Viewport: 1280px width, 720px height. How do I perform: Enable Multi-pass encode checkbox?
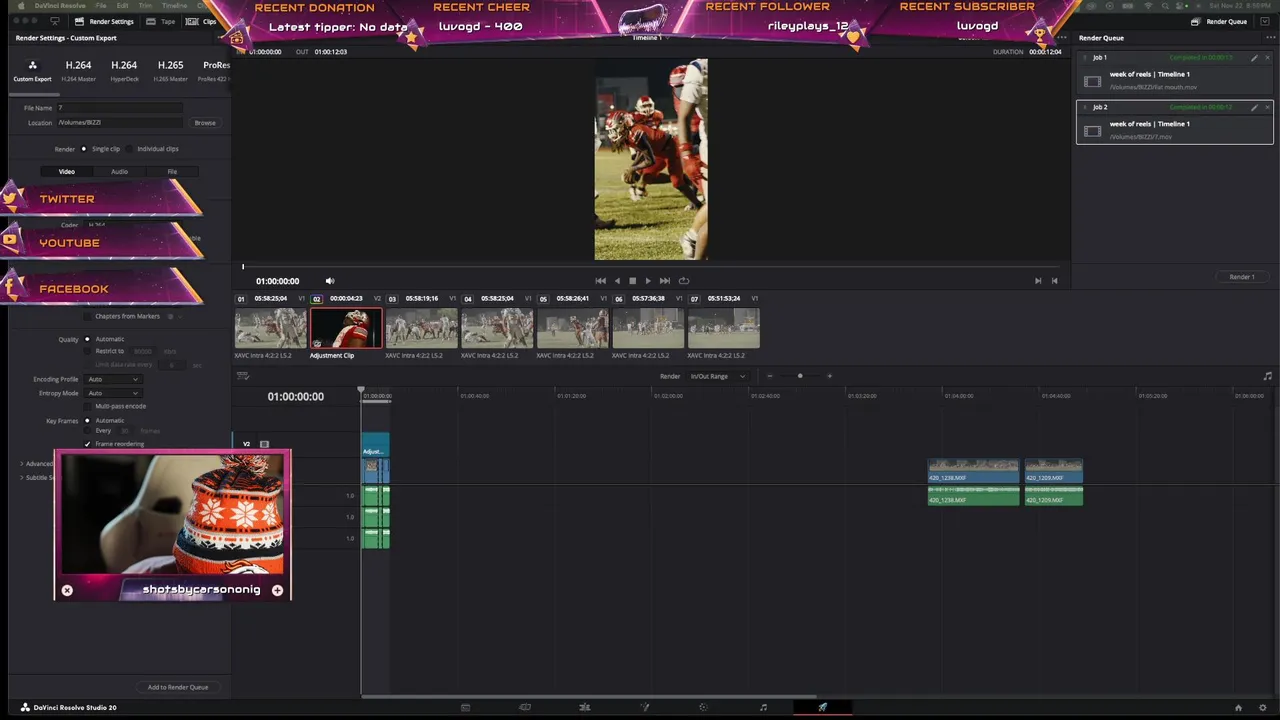coord(88,406)
